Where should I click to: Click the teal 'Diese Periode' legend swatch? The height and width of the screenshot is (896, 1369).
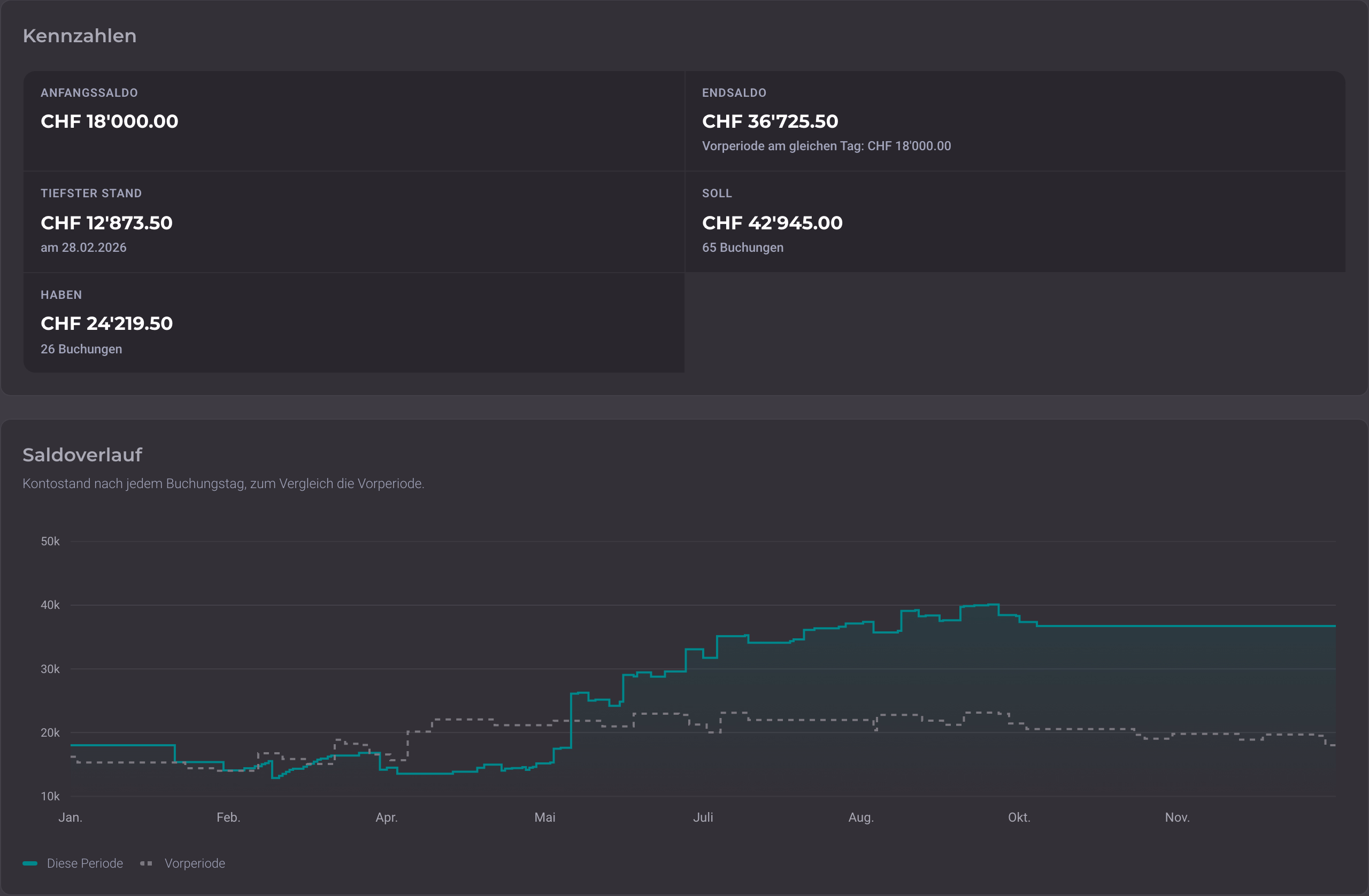[30, 863]
